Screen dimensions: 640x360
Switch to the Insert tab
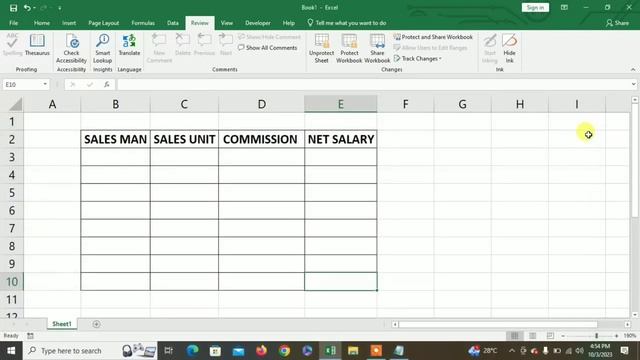69,23
